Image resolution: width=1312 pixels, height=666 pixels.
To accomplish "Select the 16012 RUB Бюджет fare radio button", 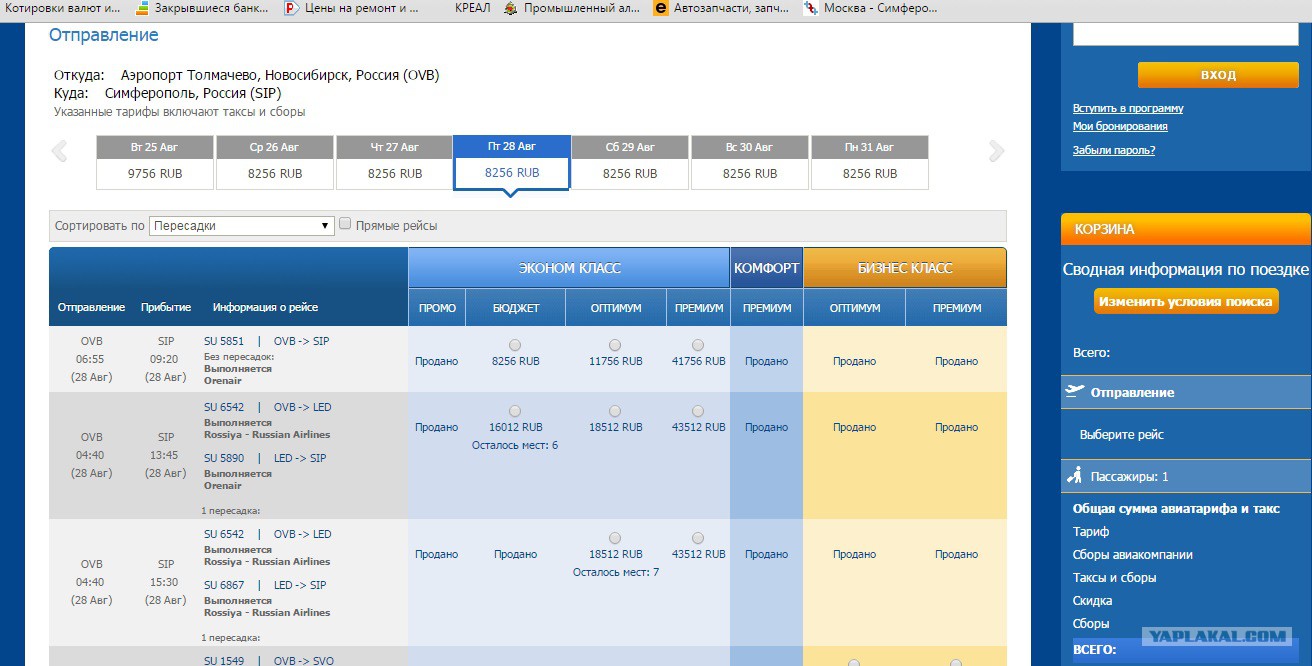I will [x=515, y=411].
